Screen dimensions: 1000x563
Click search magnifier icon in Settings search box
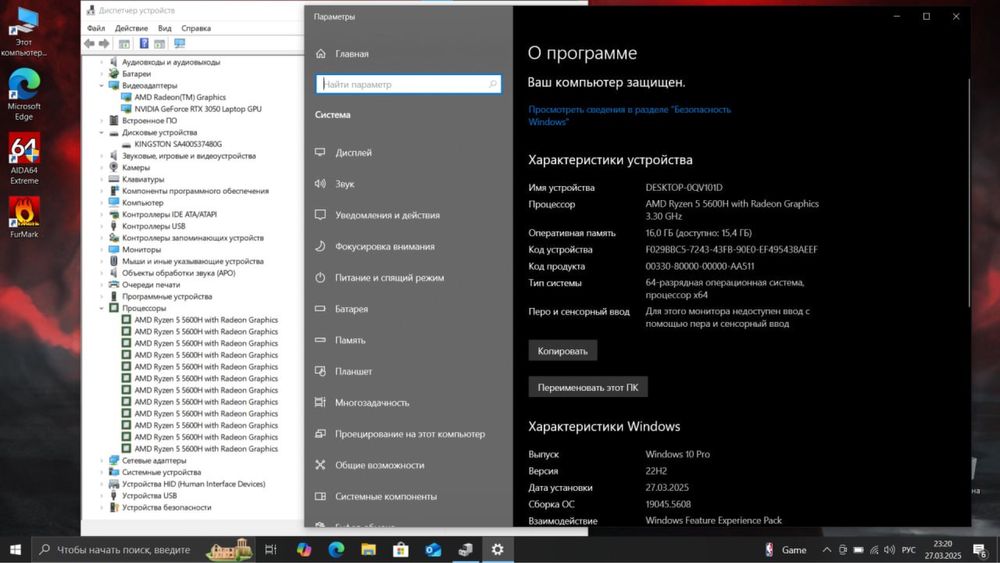click(492, 84)
